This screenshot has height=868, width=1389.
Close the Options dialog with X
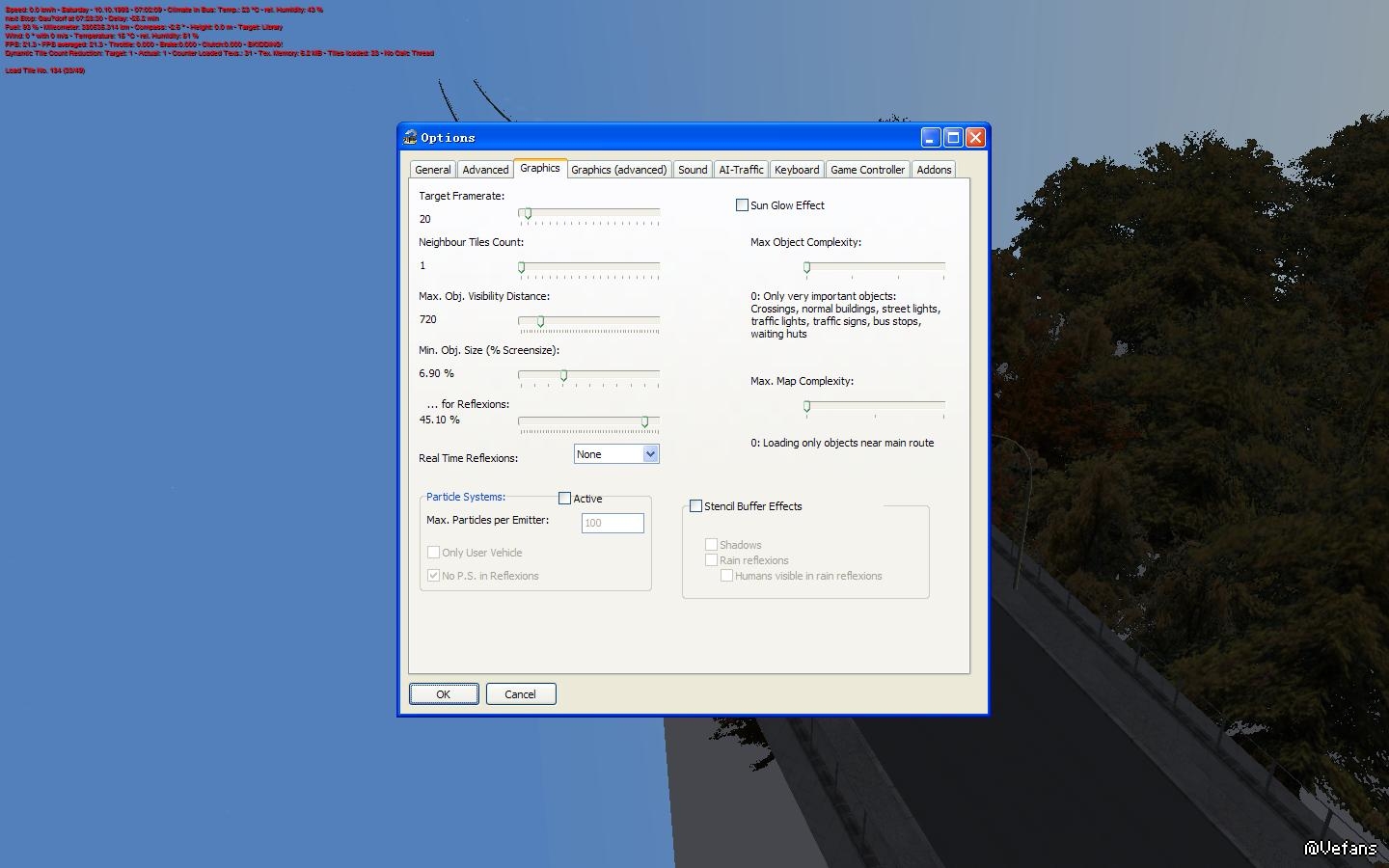coord(975,137)
